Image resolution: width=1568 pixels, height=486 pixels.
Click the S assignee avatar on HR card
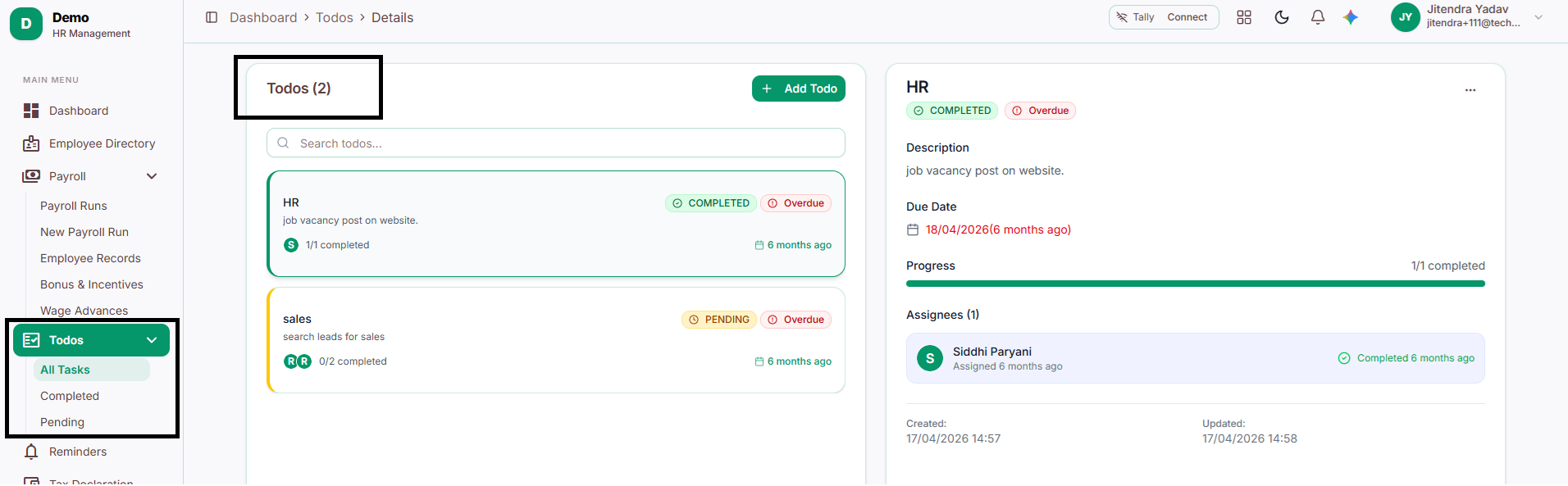click(291, 245)
